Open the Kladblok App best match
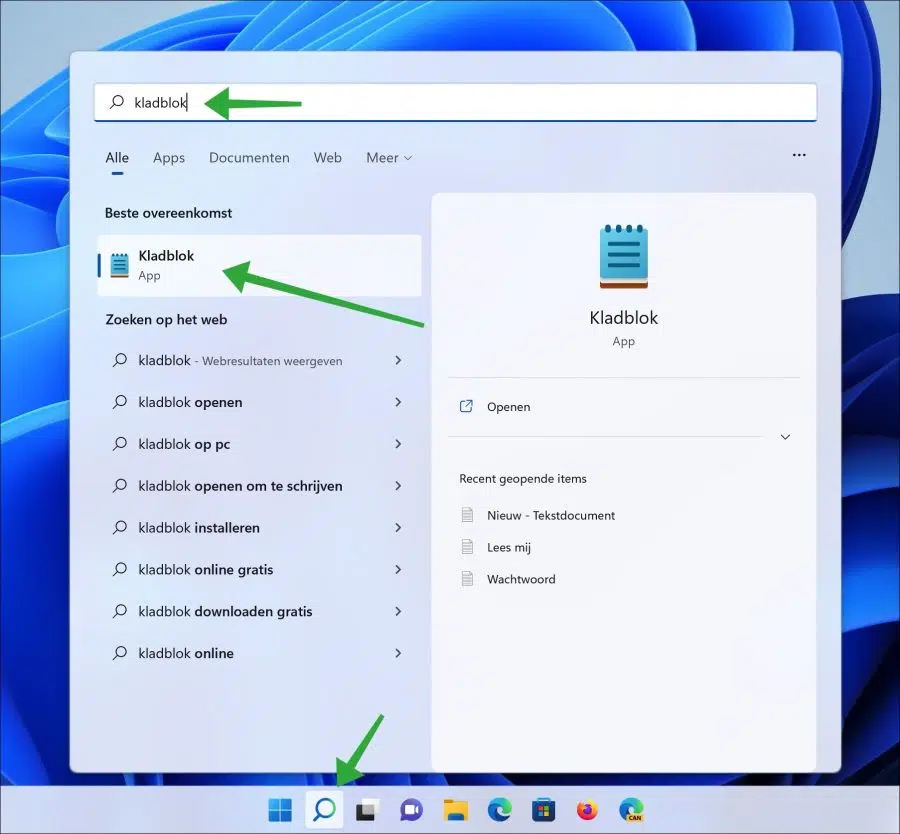 259,265
